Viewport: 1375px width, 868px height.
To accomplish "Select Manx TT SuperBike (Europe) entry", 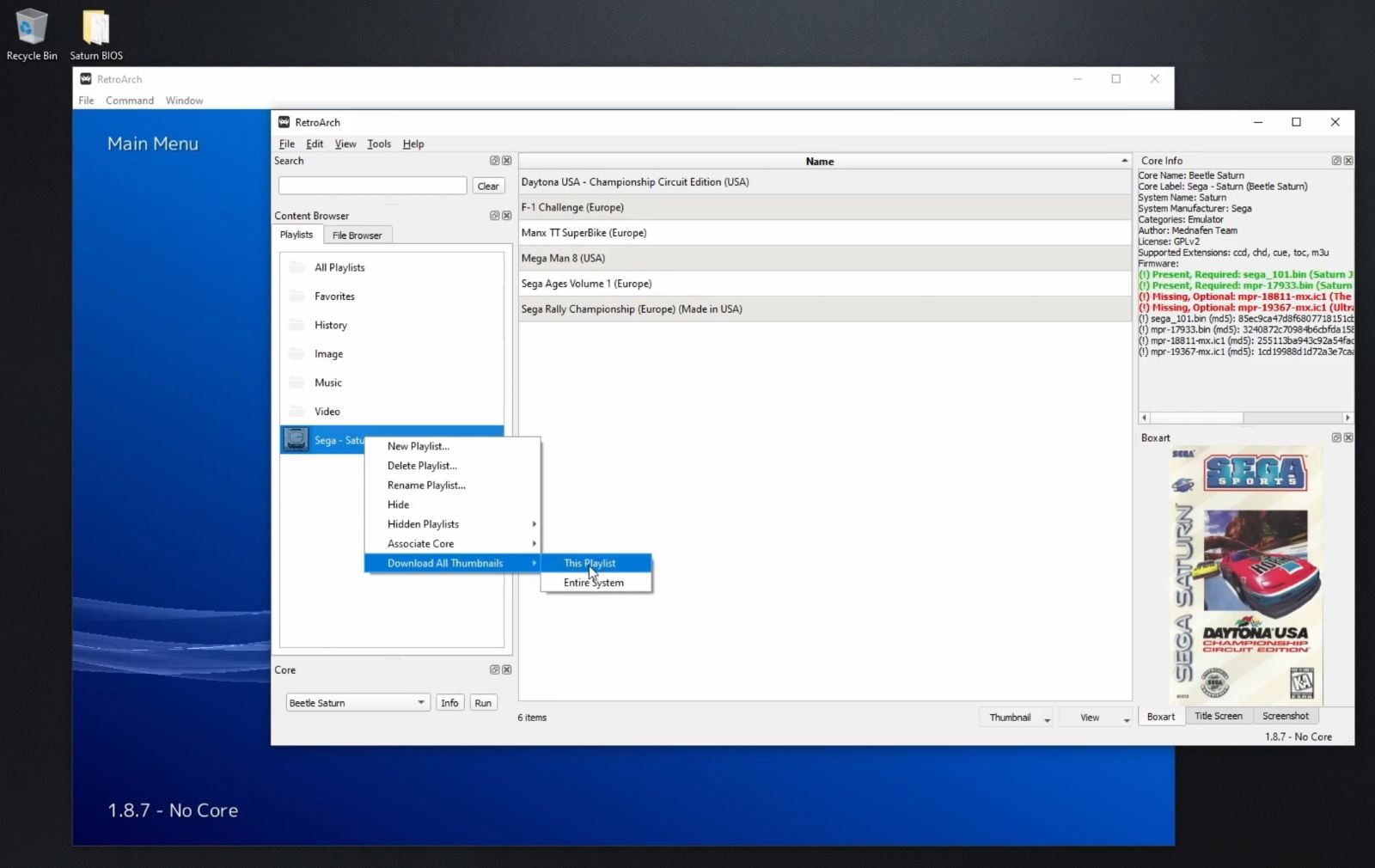I will point(825,233).
